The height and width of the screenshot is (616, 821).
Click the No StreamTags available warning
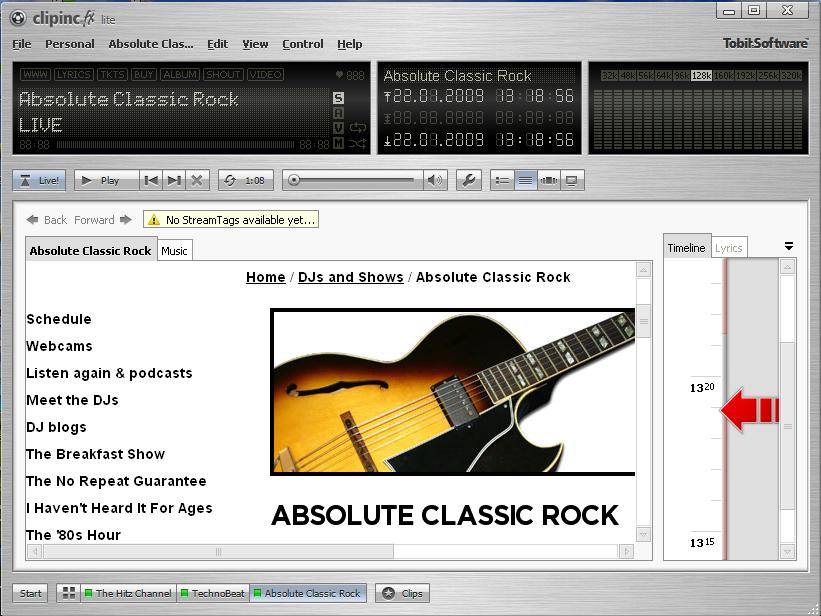[231, 220]
